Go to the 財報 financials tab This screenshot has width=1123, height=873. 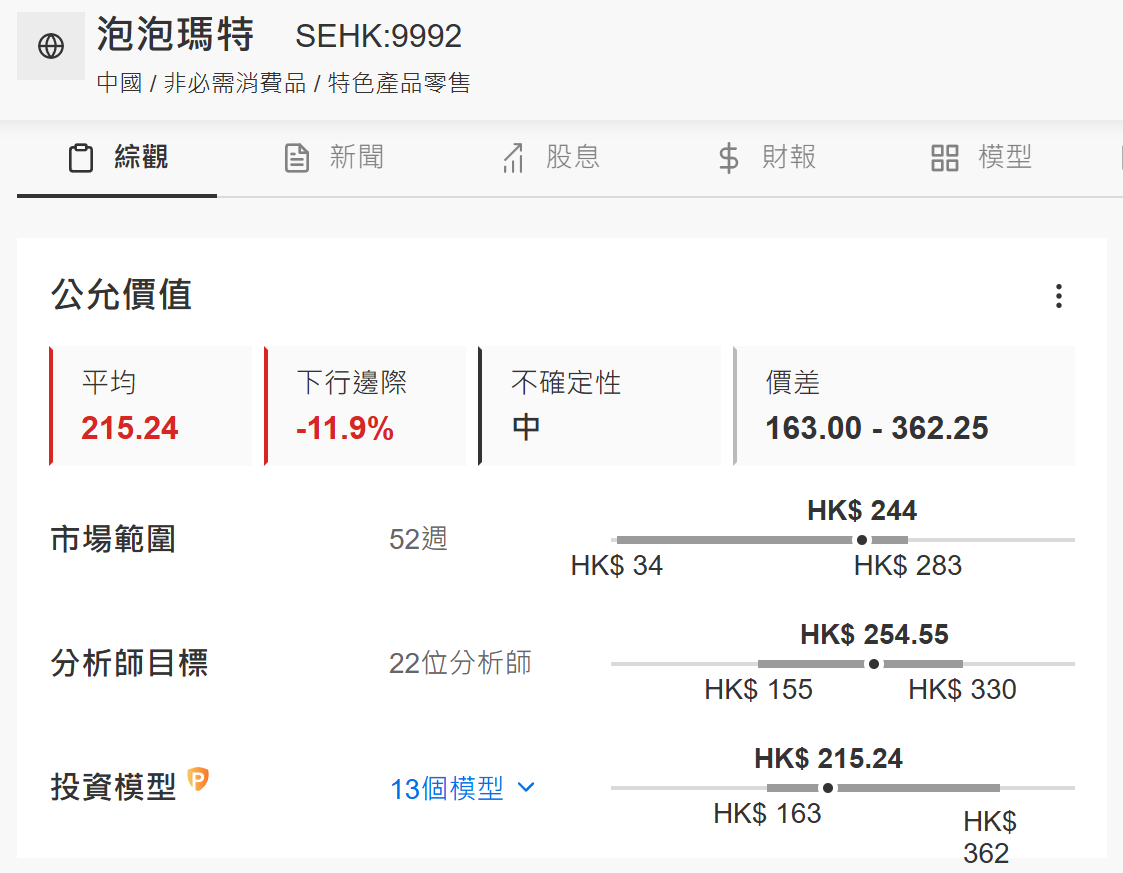pyautogui.click(x=768, y=158)
